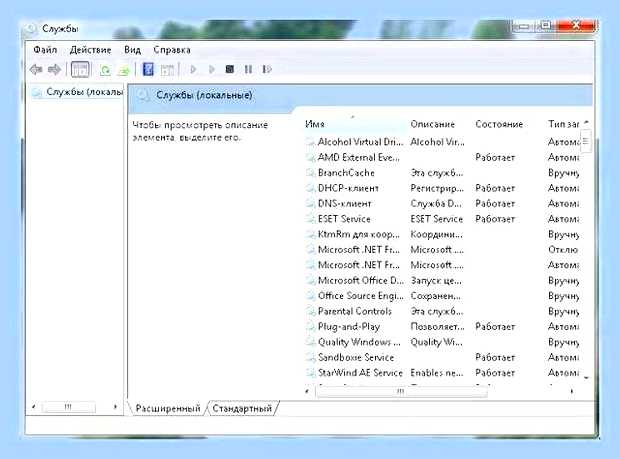Click the services list horizontal scrollbar thumb
The width and height of the screenshot is (620, 459).
[401, 391]
